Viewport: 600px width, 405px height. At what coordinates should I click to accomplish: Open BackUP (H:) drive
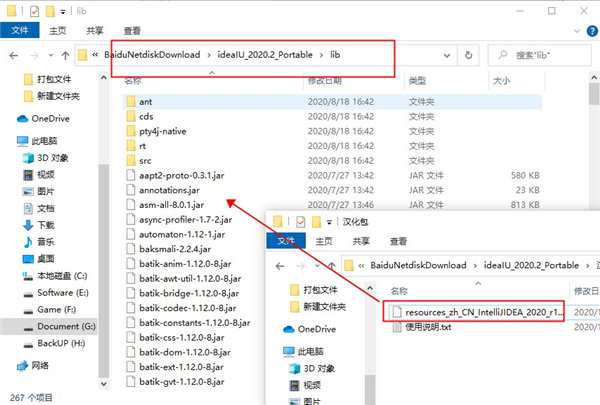[x=61, y=343]
